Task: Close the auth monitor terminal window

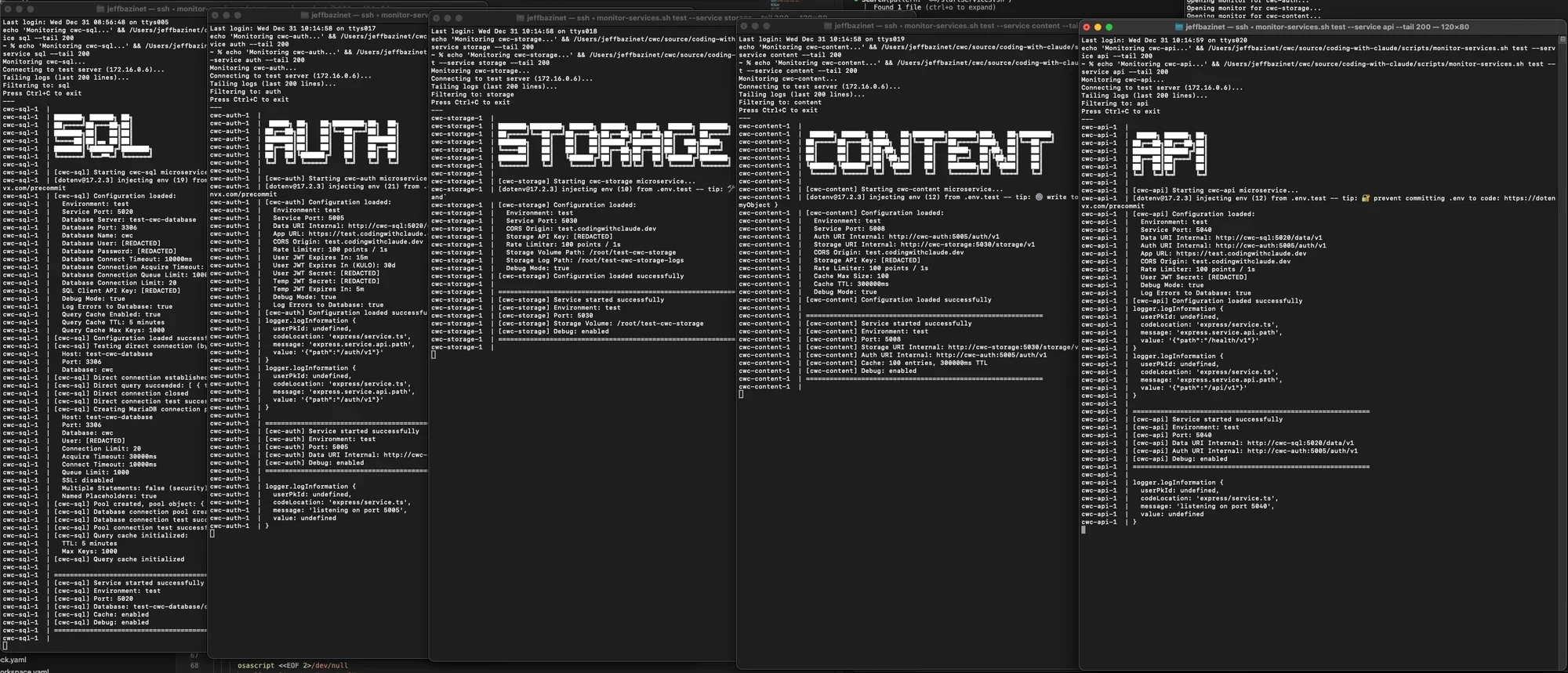Action: pos(216,16)
